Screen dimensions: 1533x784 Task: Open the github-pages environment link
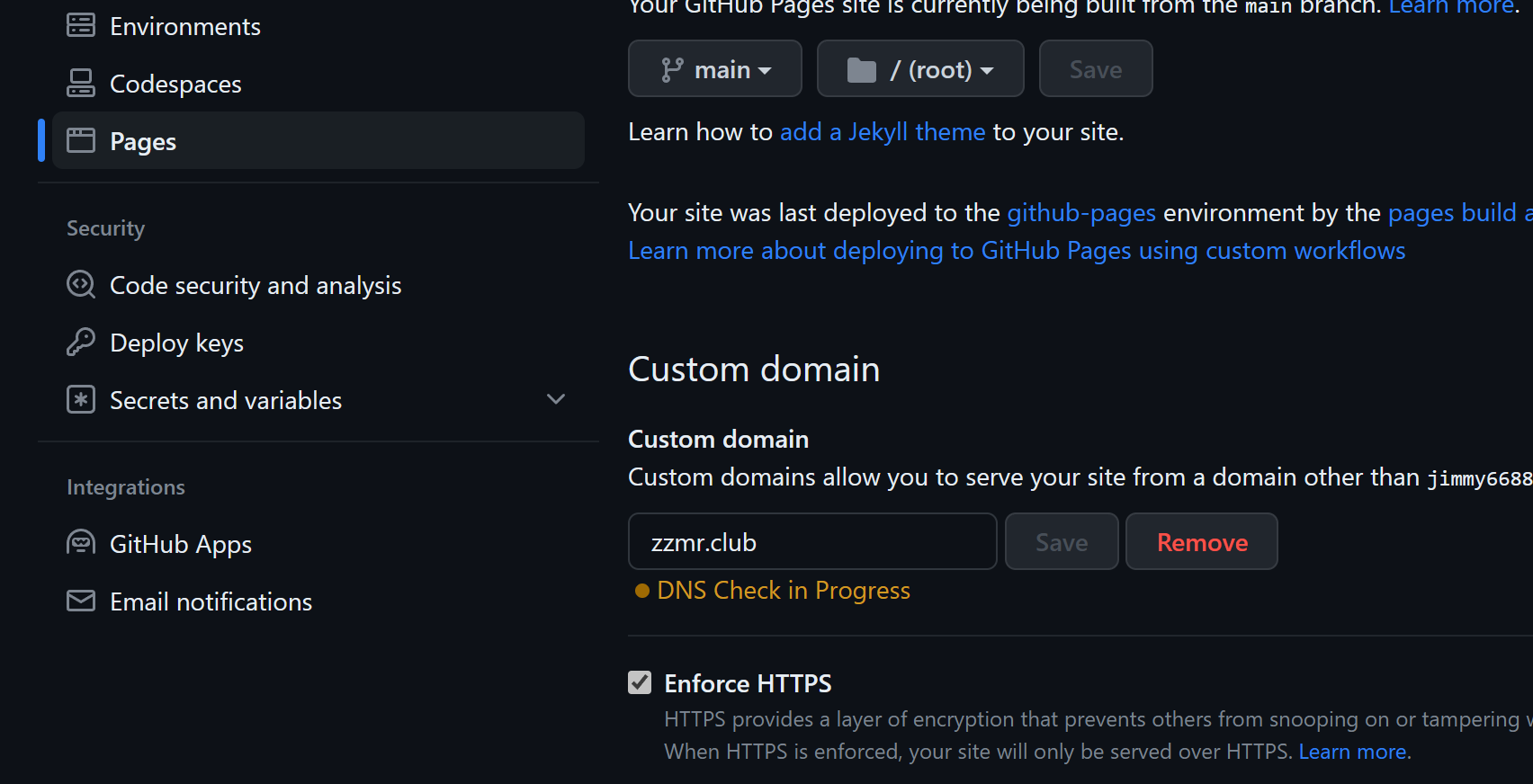point(1080,213)
